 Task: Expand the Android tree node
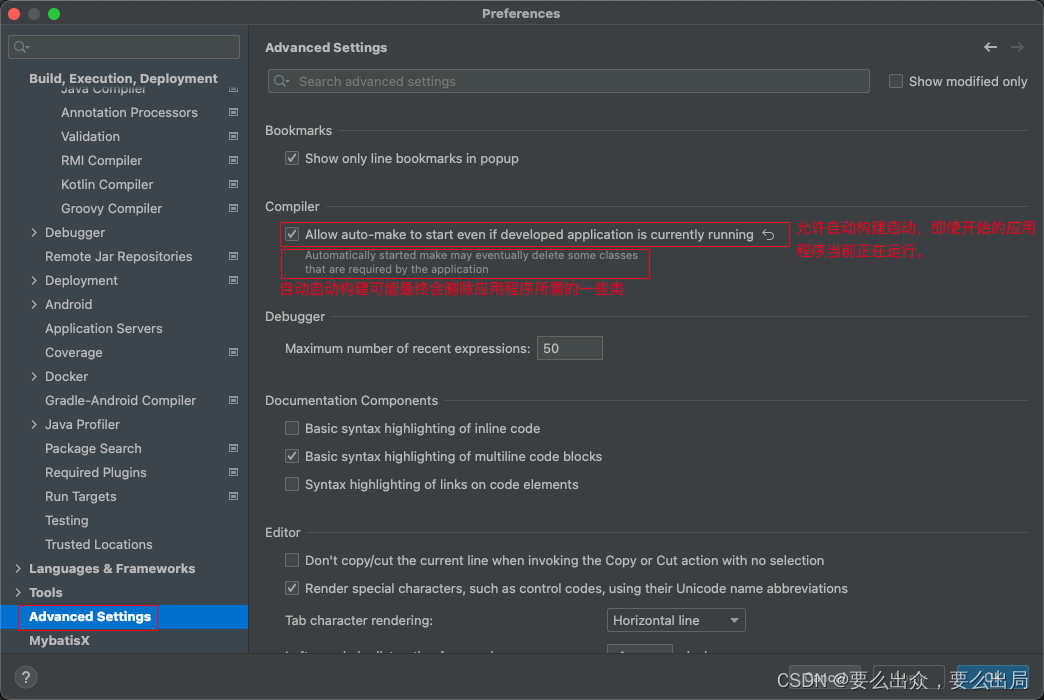click(x=34, y=304)
